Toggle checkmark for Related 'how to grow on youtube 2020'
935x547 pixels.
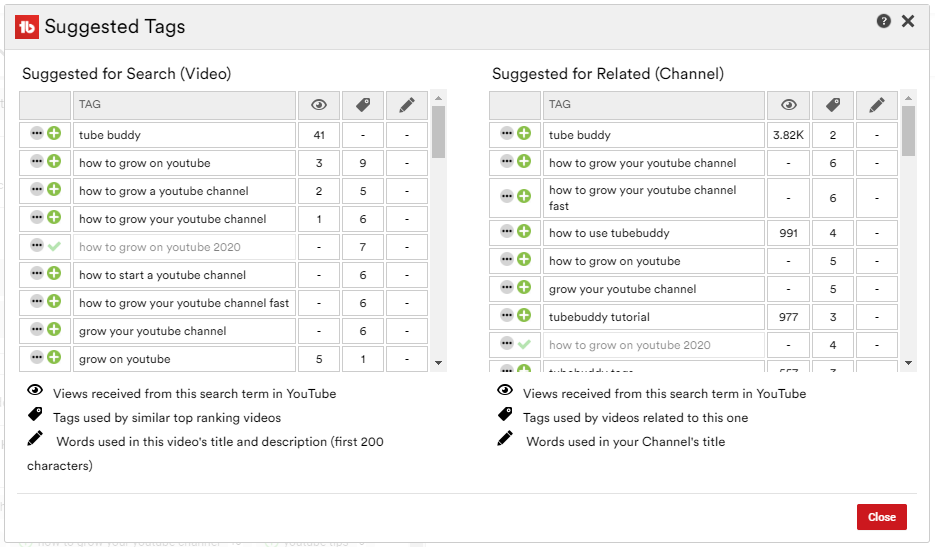click(x=524, y=344)
